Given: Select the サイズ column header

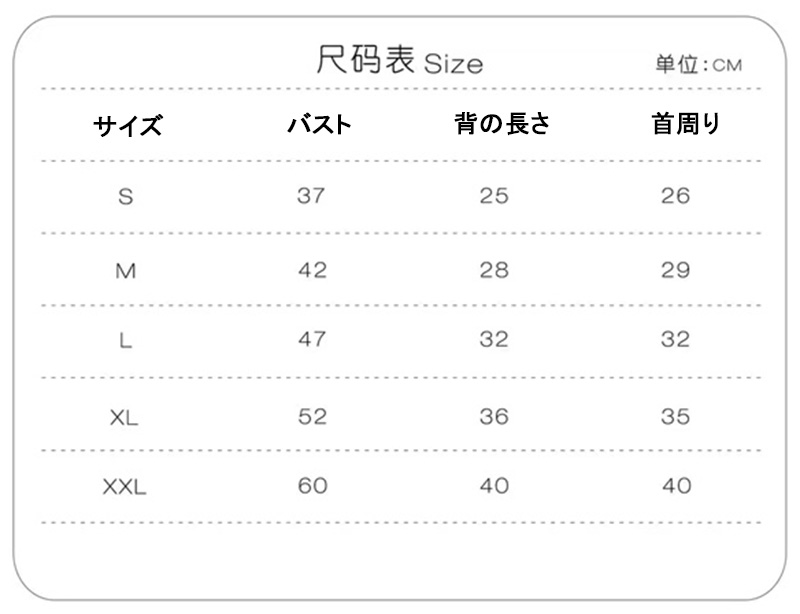Looking at the screenshot, I should tap(128, 125).
